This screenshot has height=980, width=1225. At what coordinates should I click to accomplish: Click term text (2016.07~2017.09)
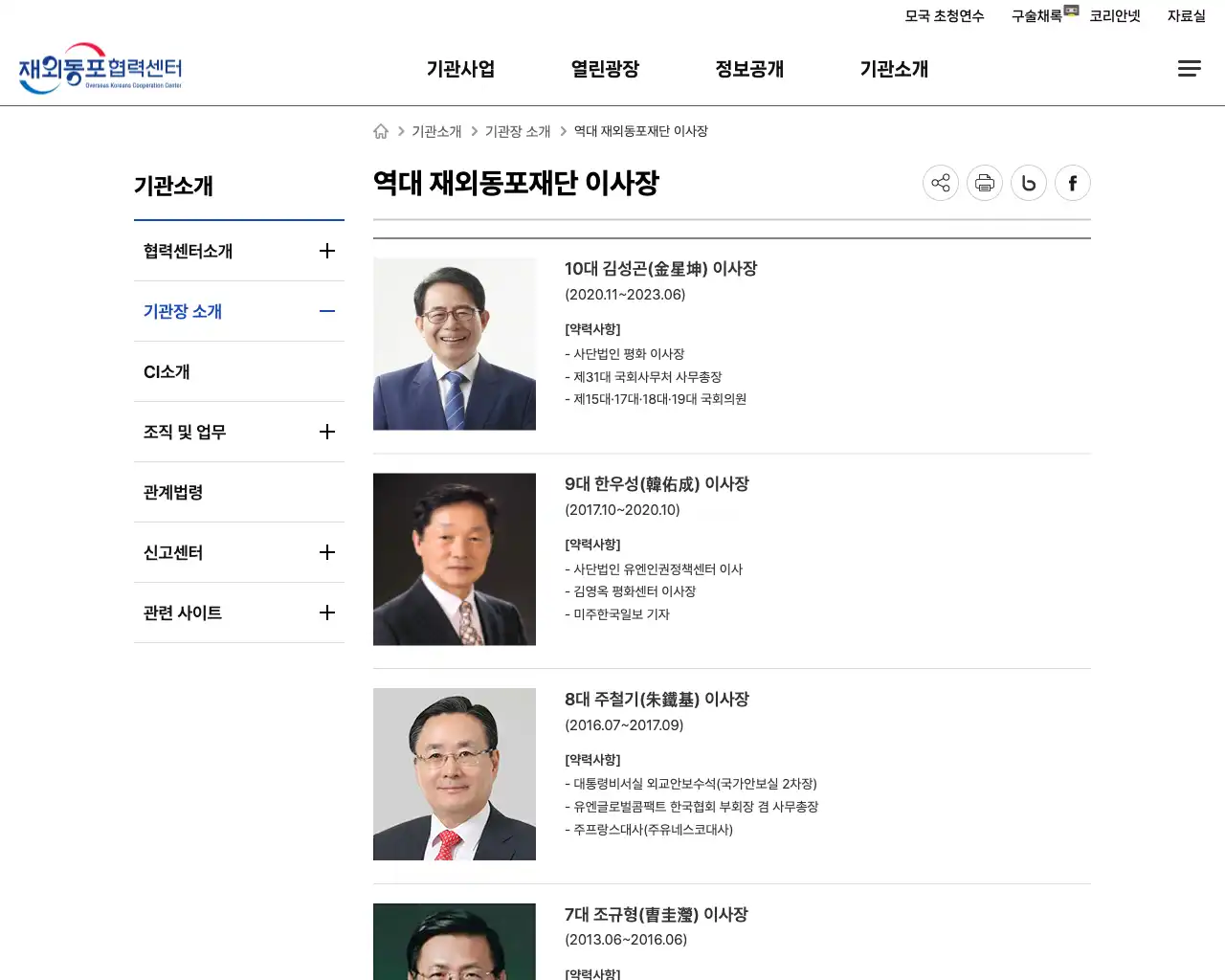tap(624, 725)
